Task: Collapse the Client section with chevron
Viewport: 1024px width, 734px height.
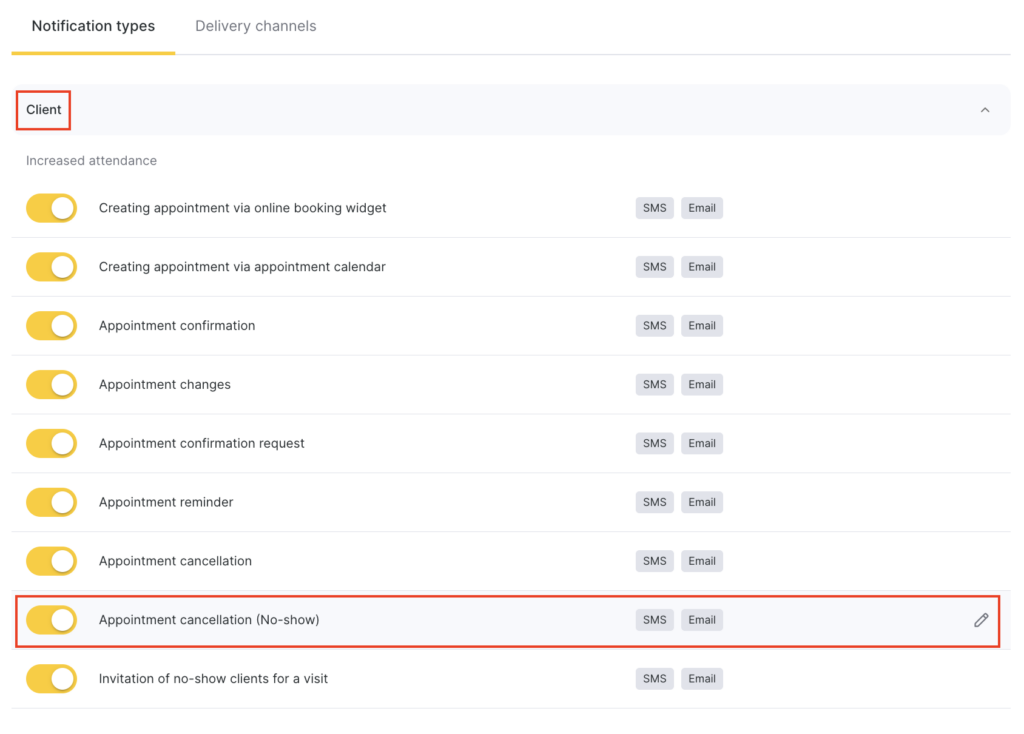Action: (x=984, y=110)
